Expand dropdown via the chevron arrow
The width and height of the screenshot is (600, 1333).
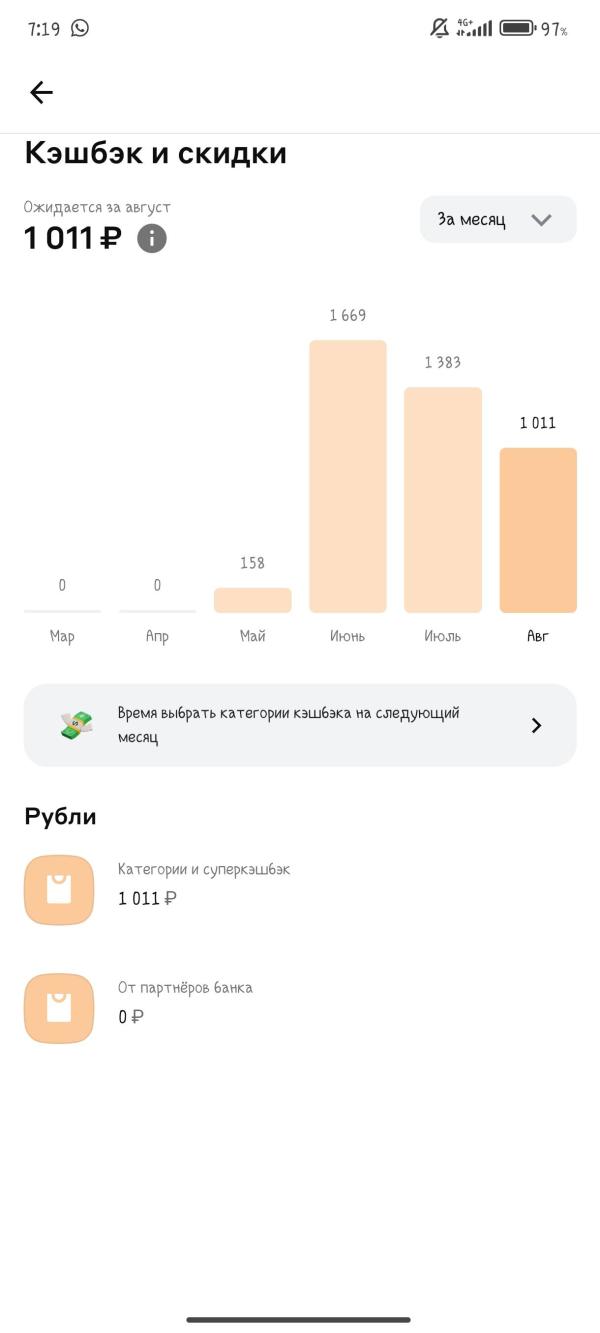(541, 220)
